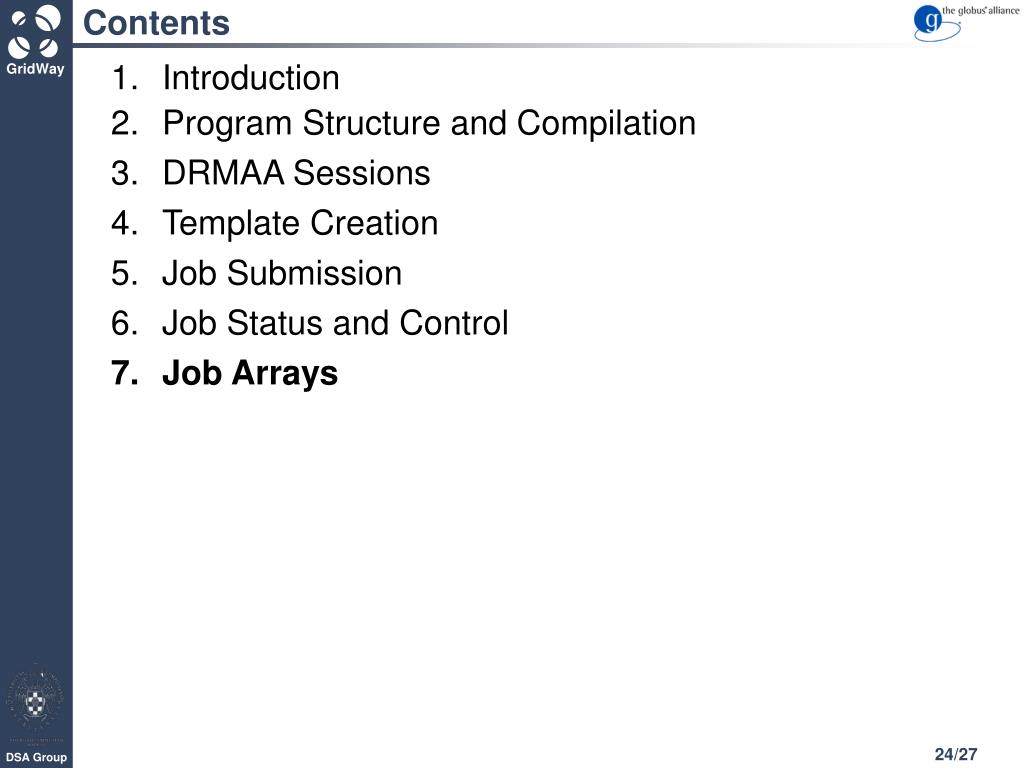Image resolution: width=1024 pixels, height=768 pixels.
Task: Click the 24/27 page number
Action: pos(956,754)
